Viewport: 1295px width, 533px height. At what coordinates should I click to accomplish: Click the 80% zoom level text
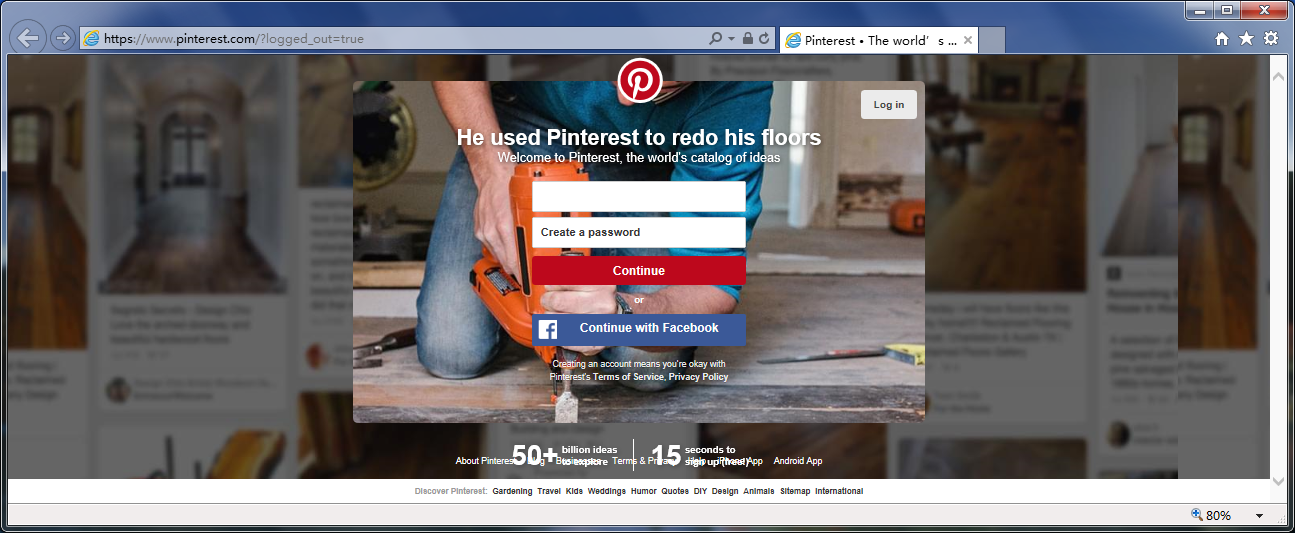coord(1219,516)
